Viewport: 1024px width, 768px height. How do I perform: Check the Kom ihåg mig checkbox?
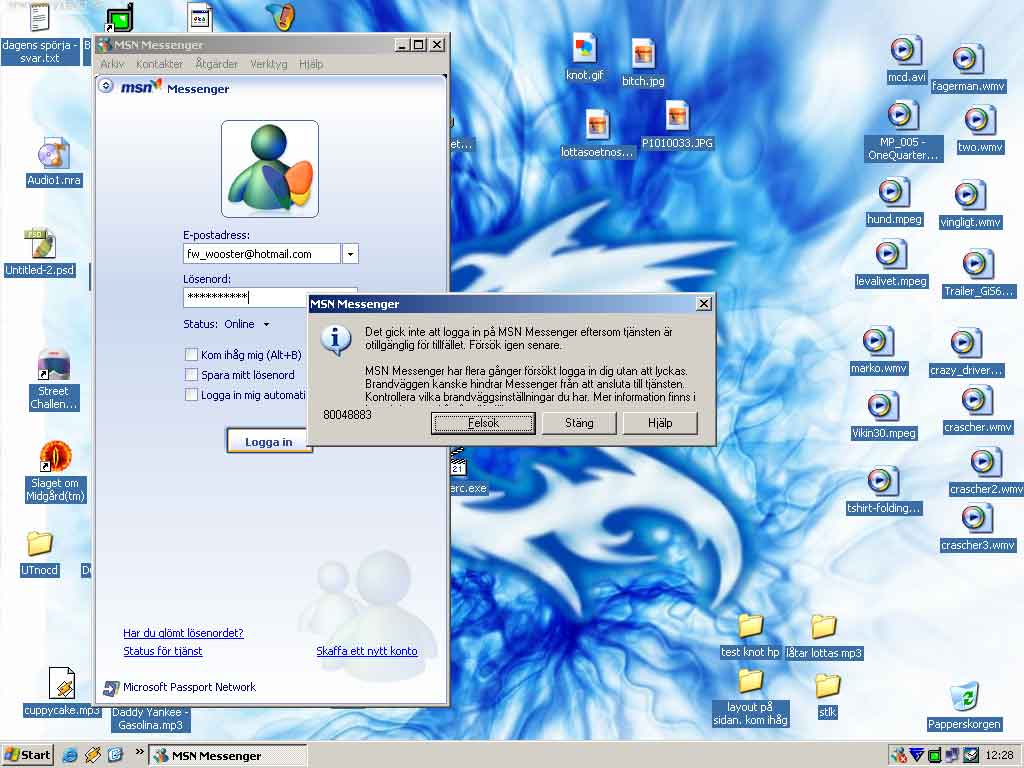pos(191,355)
